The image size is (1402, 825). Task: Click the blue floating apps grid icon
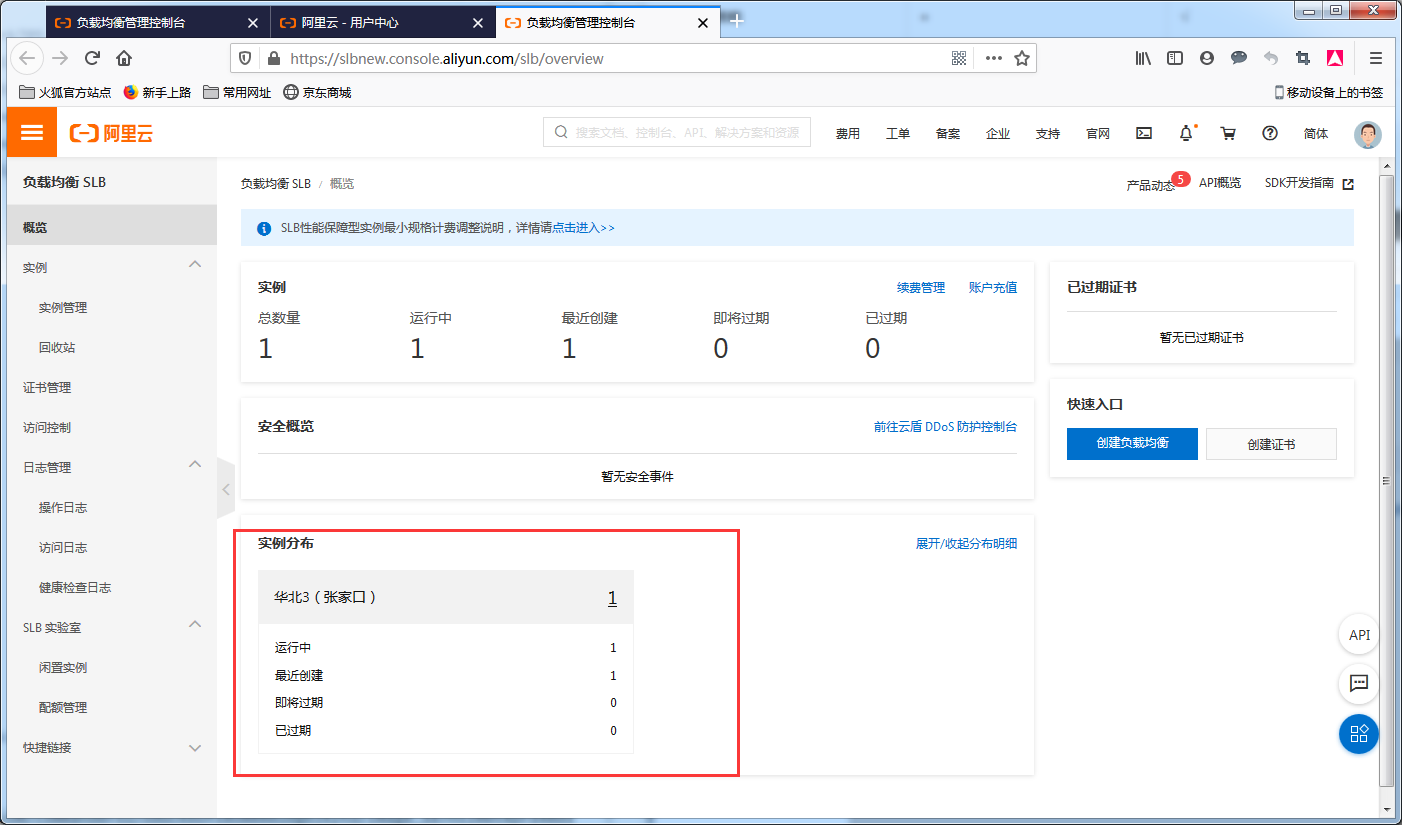[1359, 734]
